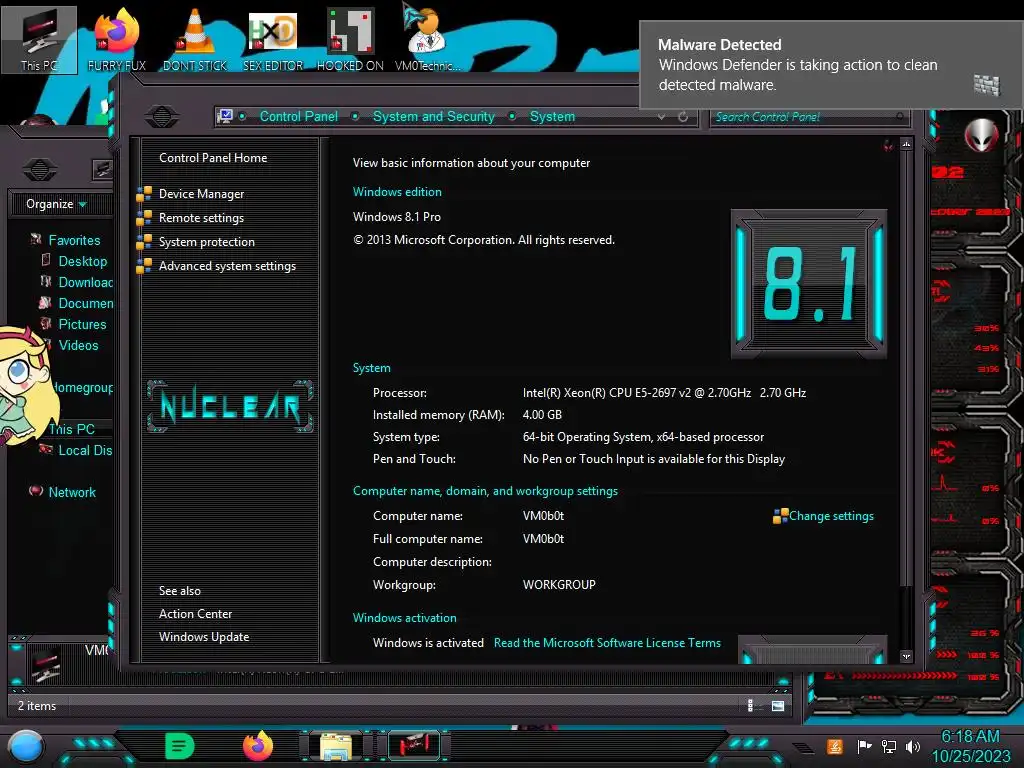This screenshot has width=1024, height=768.
Task: Switch to File Explorer on the taskbar
Action: [x=336, y=746]
